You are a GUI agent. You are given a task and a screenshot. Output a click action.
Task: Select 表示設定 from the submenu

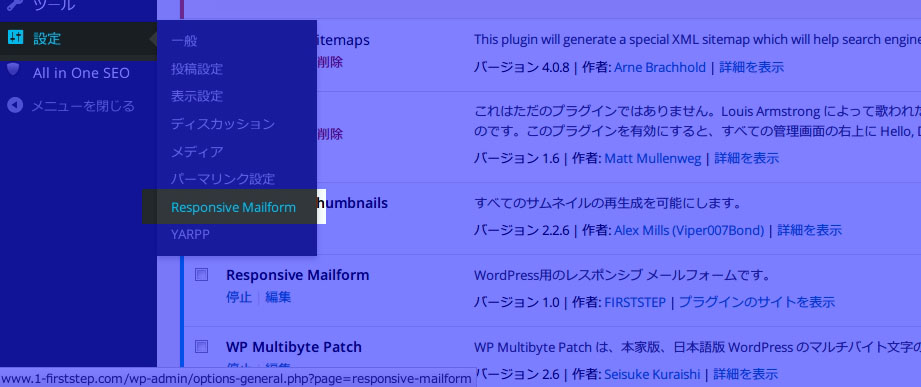197,96
